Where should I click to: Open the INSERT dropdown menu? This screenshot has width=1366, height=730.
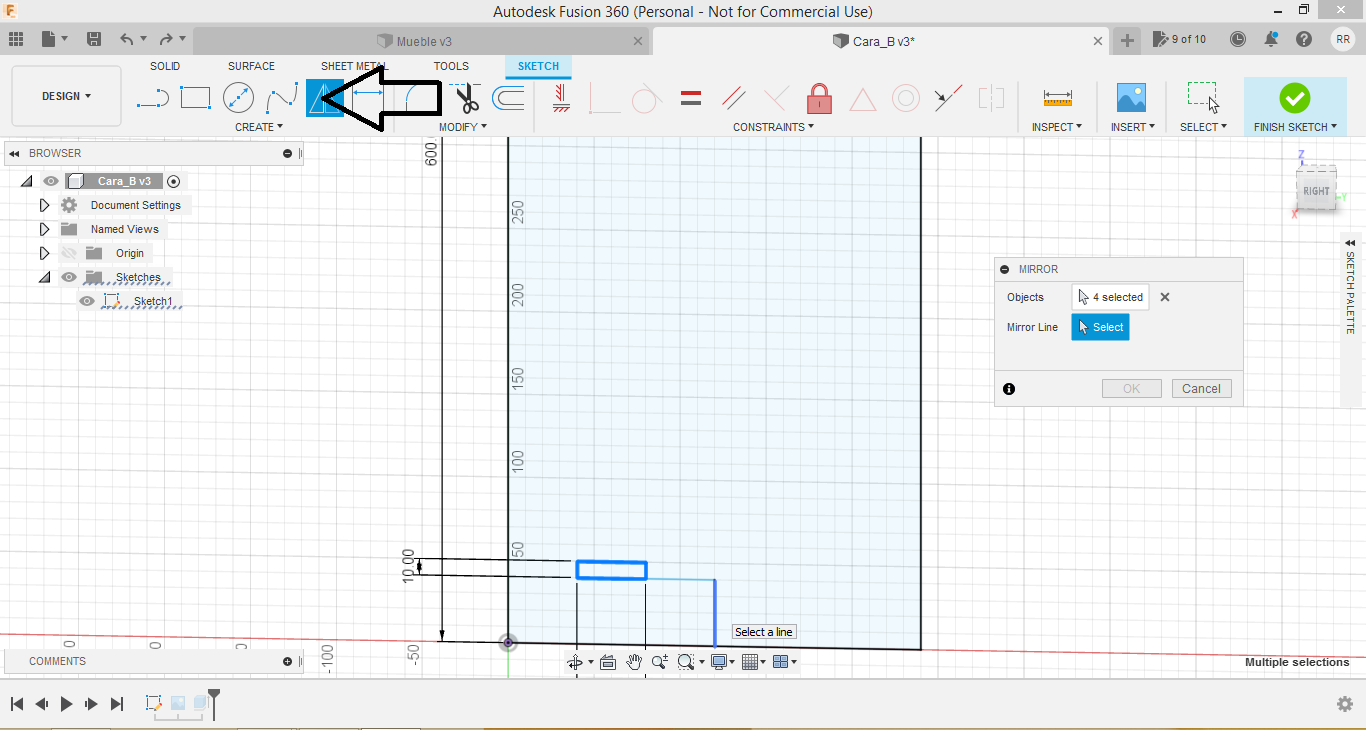click(x=1133, y=127)
